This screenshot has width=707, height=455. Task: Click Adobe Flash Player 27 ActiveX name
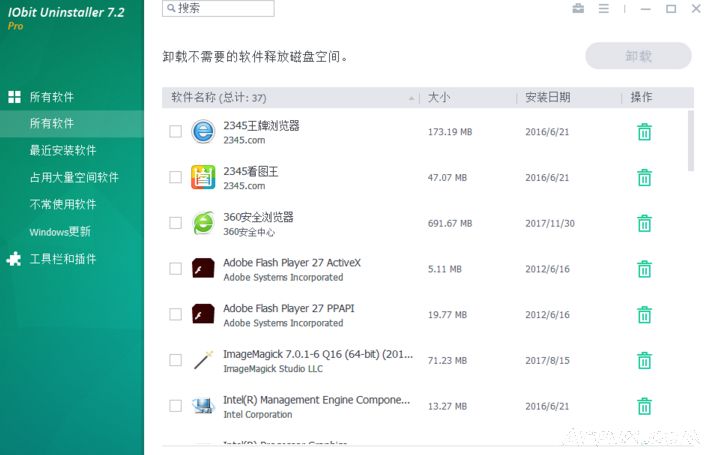pyautogui.click(x=292, y=263)
